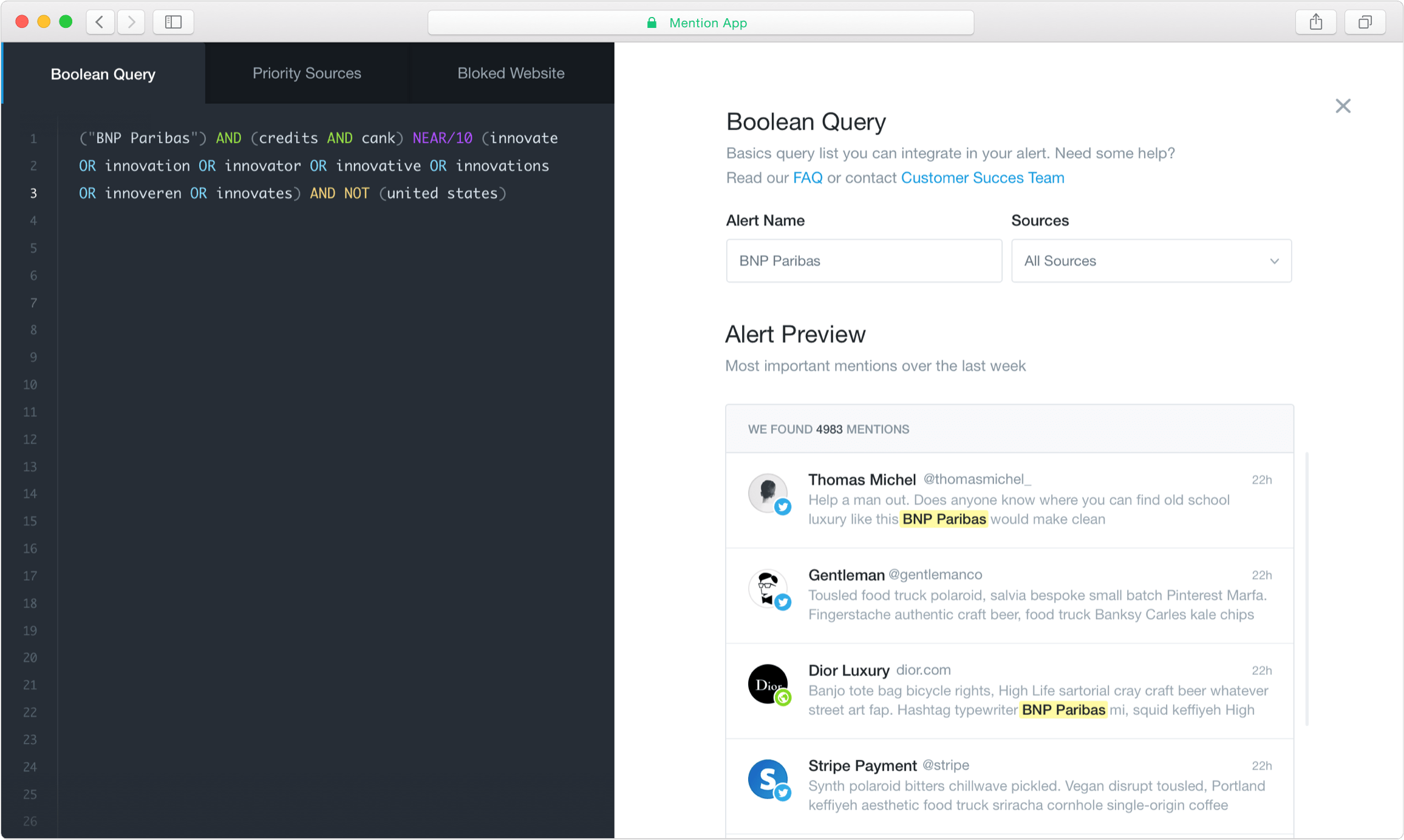Click the Sources dropdown chevron arrow
The width and height of the screenshot is (1404, 840).
(x=1274, y=261)
